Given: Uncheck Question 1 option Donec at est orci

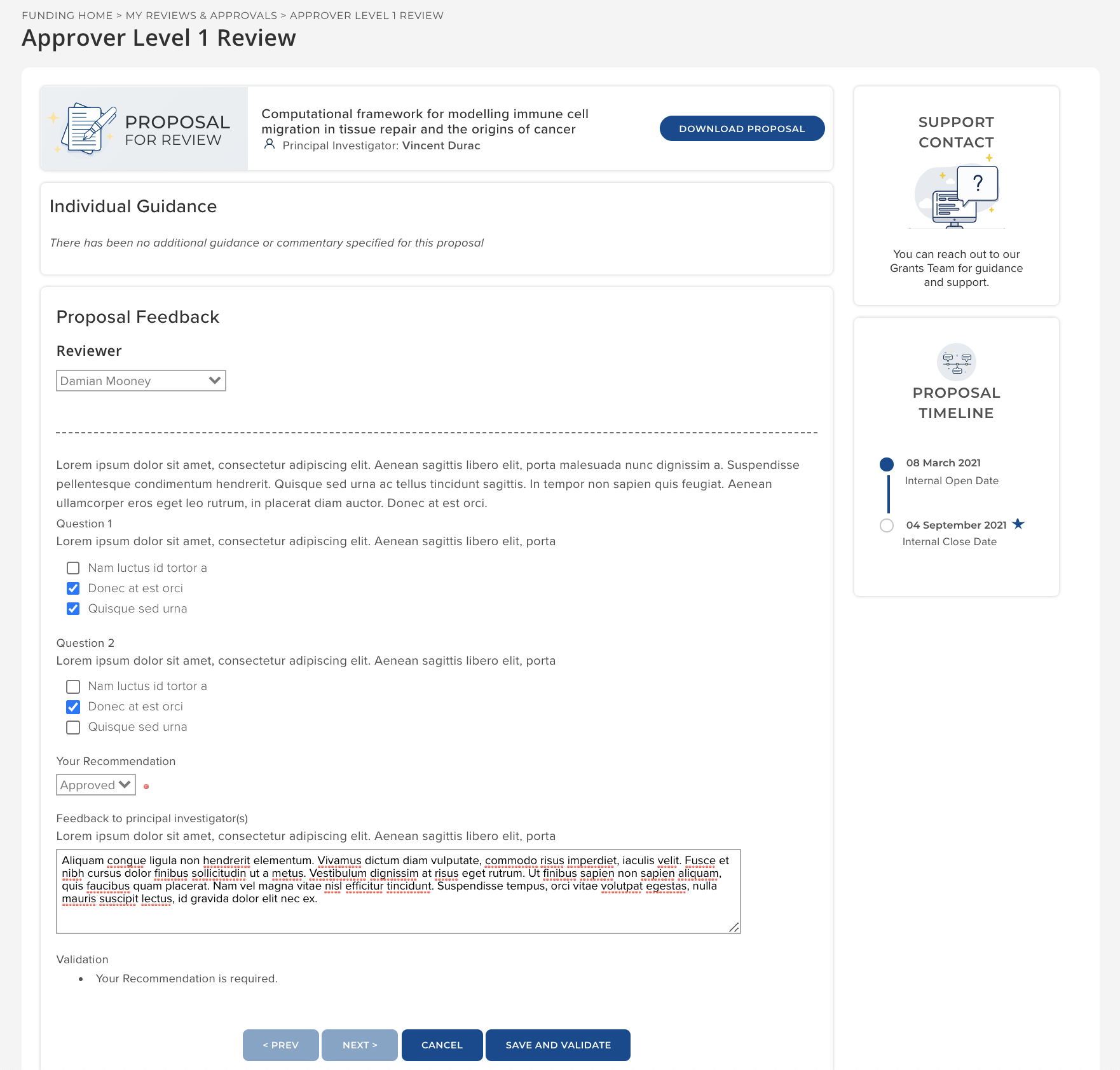Looking at the screenshot, I should [x=73, y=588].
